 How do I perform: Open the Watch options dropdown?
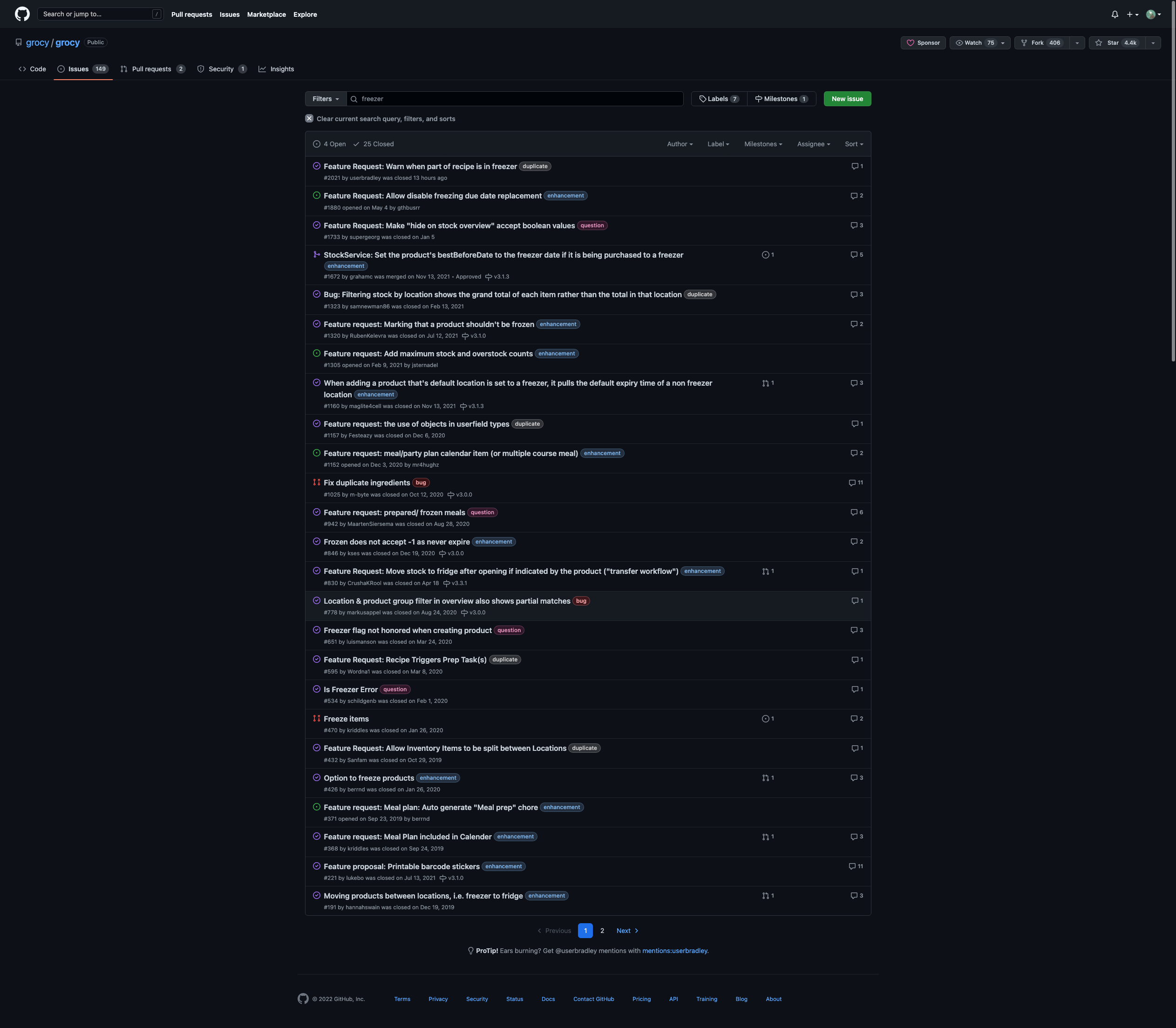(1002, 43)
